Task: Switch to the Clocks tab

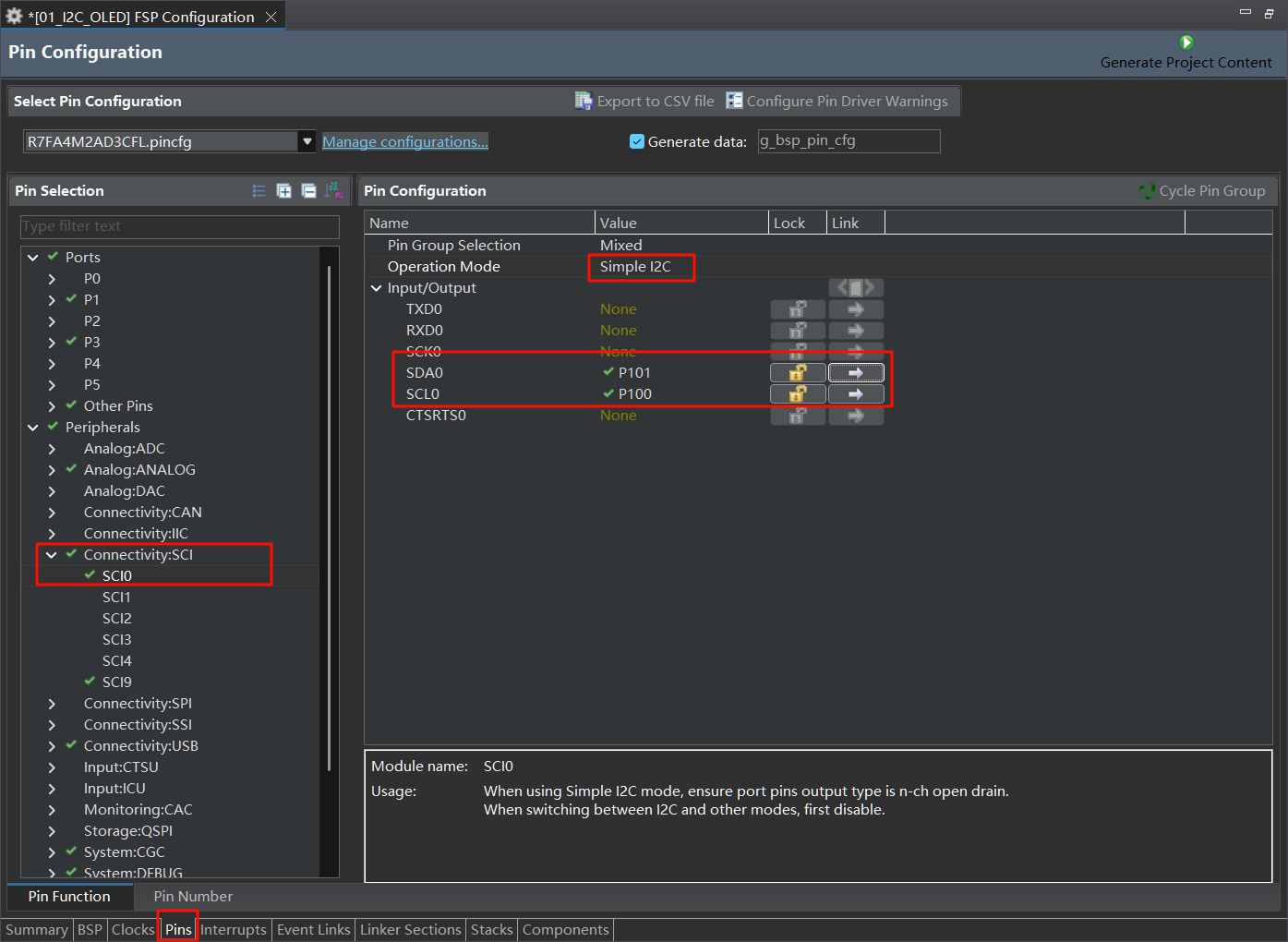Action: coord(133,930)
